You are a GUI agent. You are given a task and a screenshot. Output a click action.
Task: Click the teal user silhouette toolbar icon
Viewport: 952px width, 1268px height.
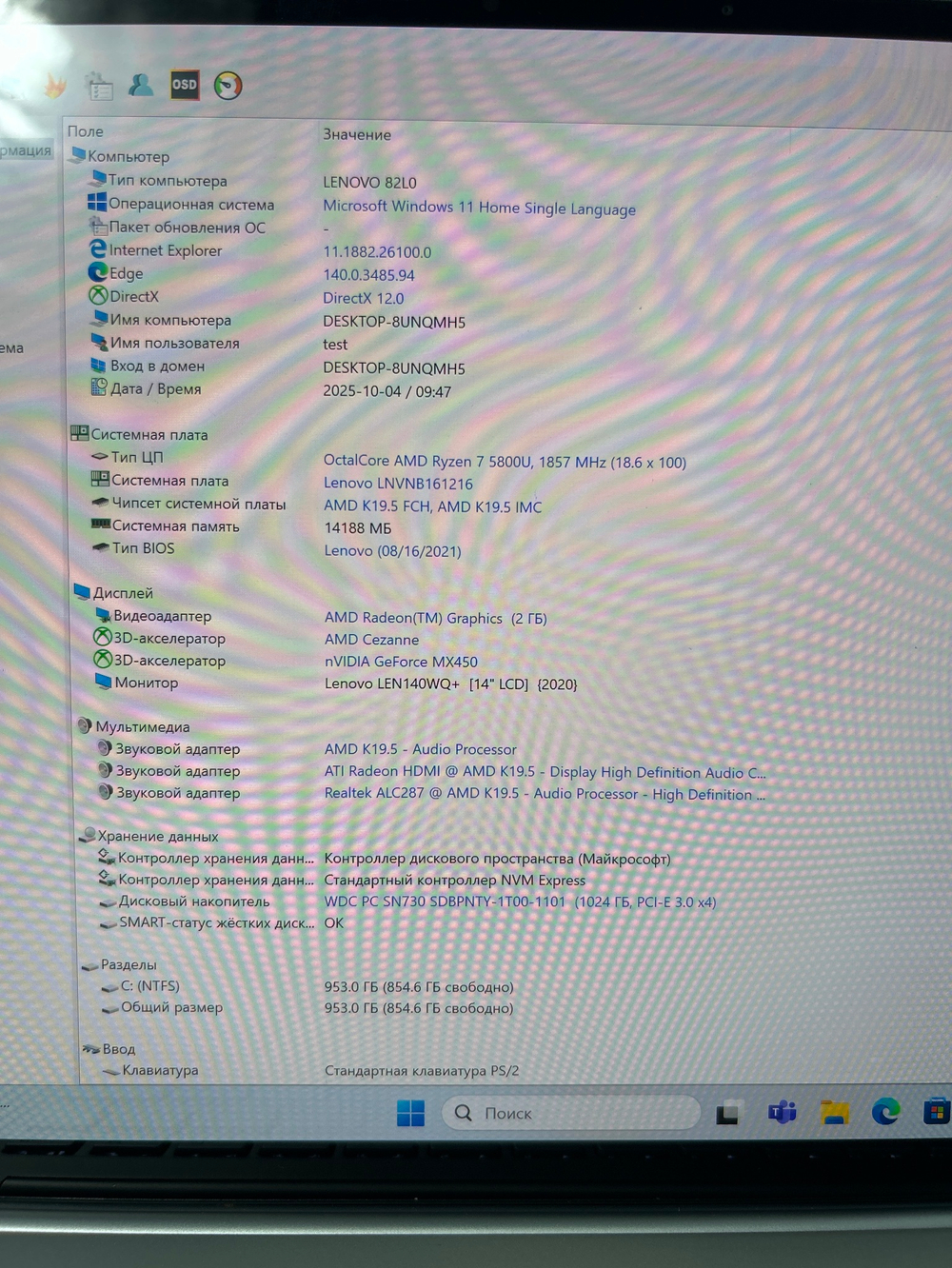(141, 85)
